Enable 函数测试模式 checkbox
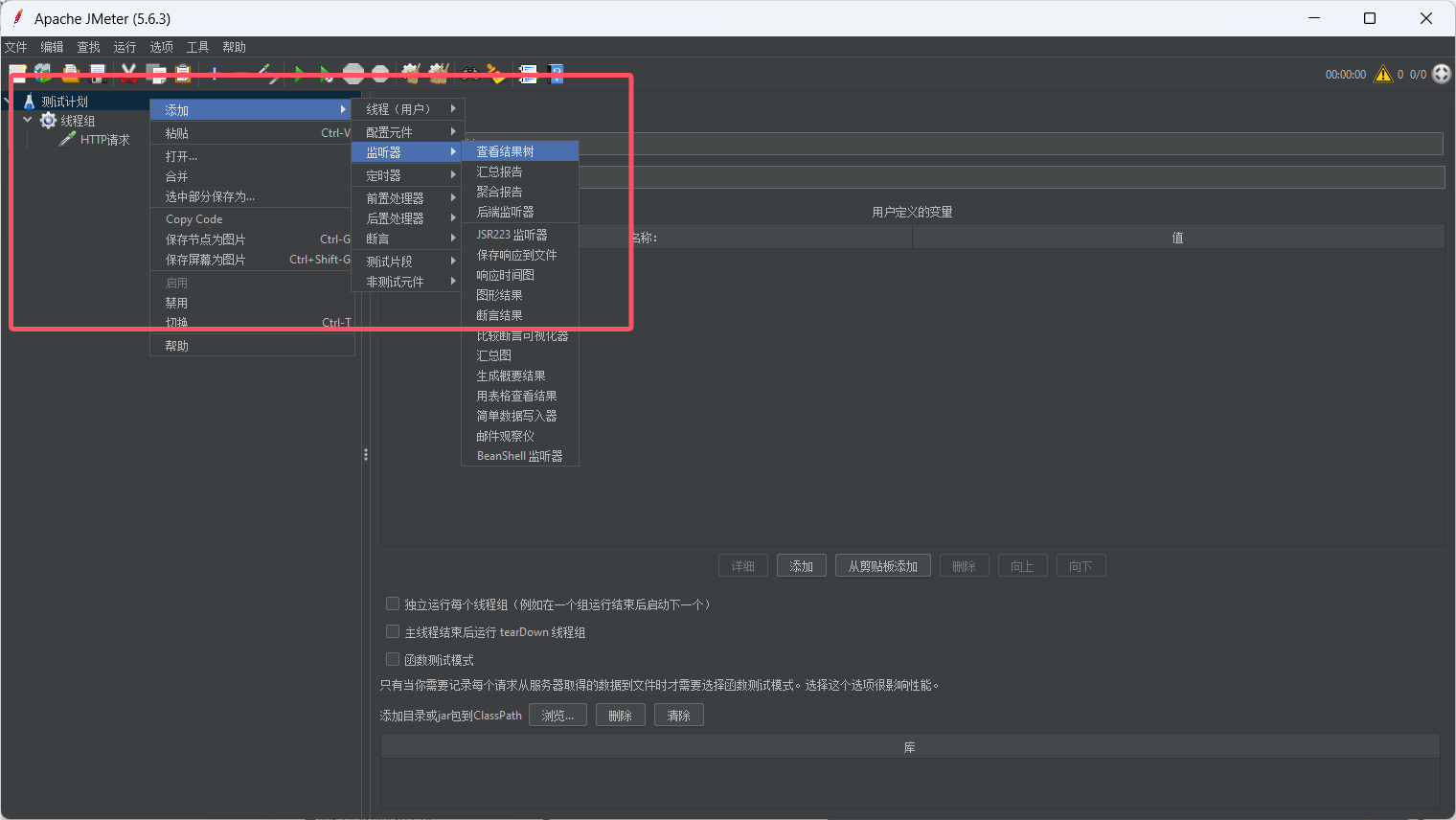Viewport: 1456px width, 820px height. 392,659
